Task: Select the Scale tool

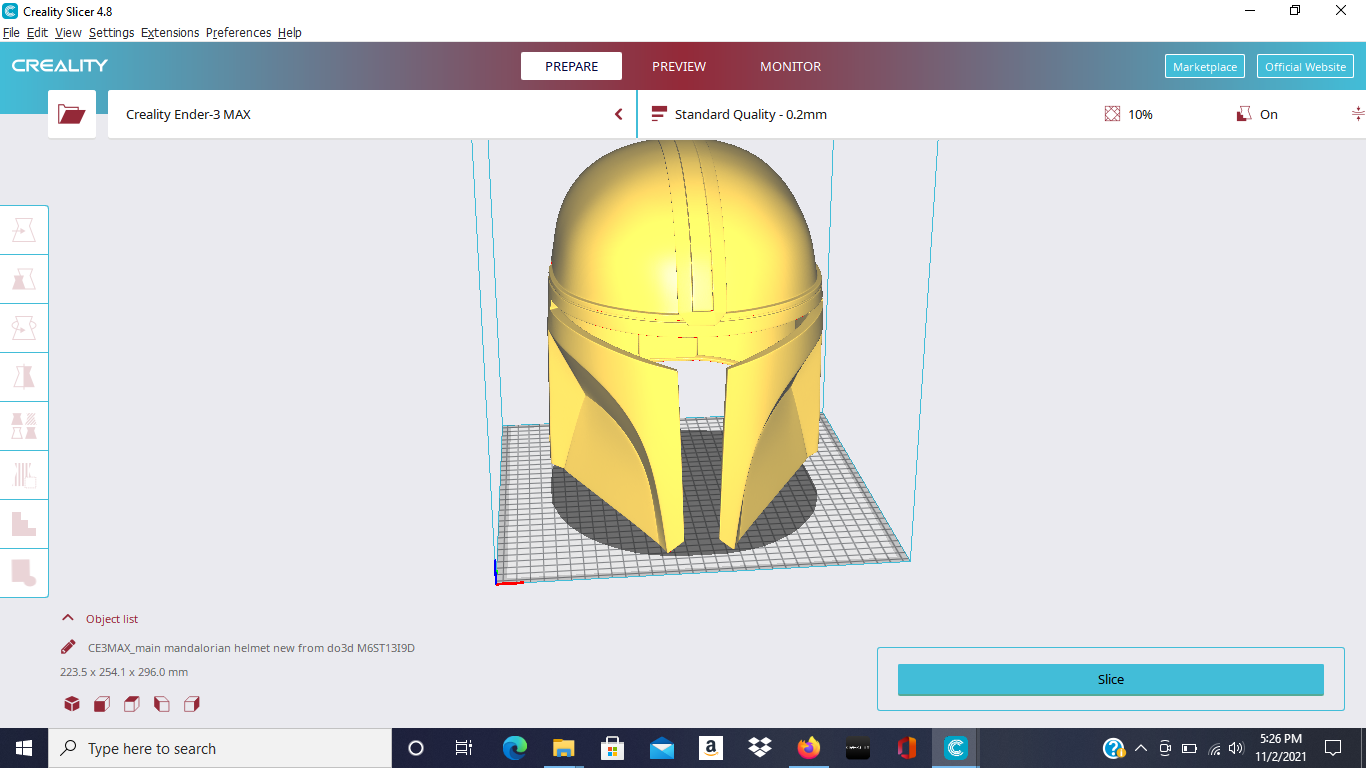Action: click(x=23, y=280)
